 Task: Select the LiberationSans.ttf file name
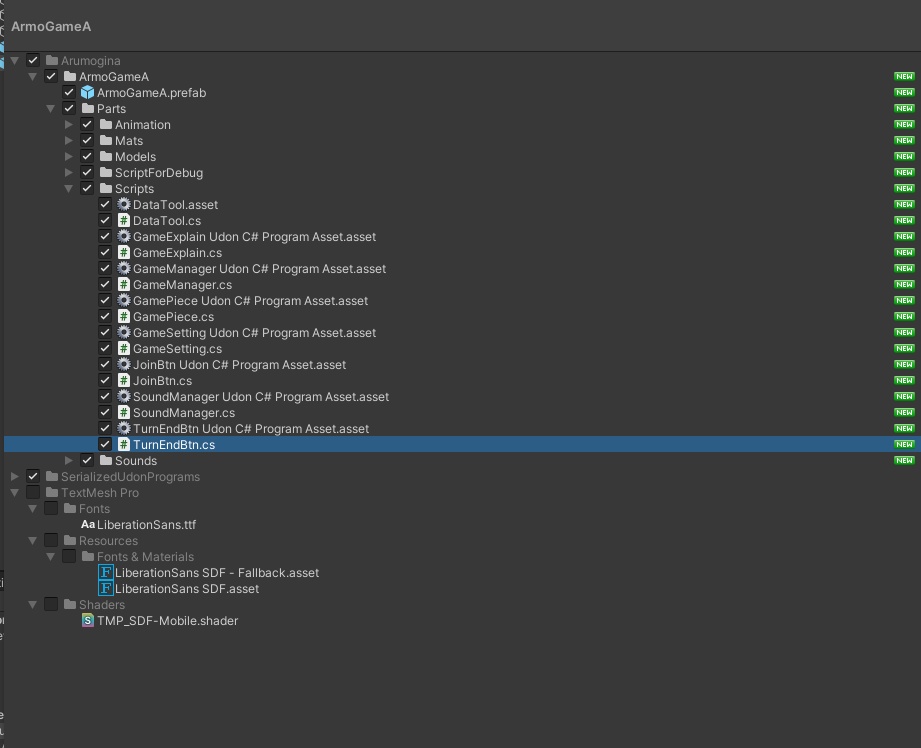tap(146, 524)
